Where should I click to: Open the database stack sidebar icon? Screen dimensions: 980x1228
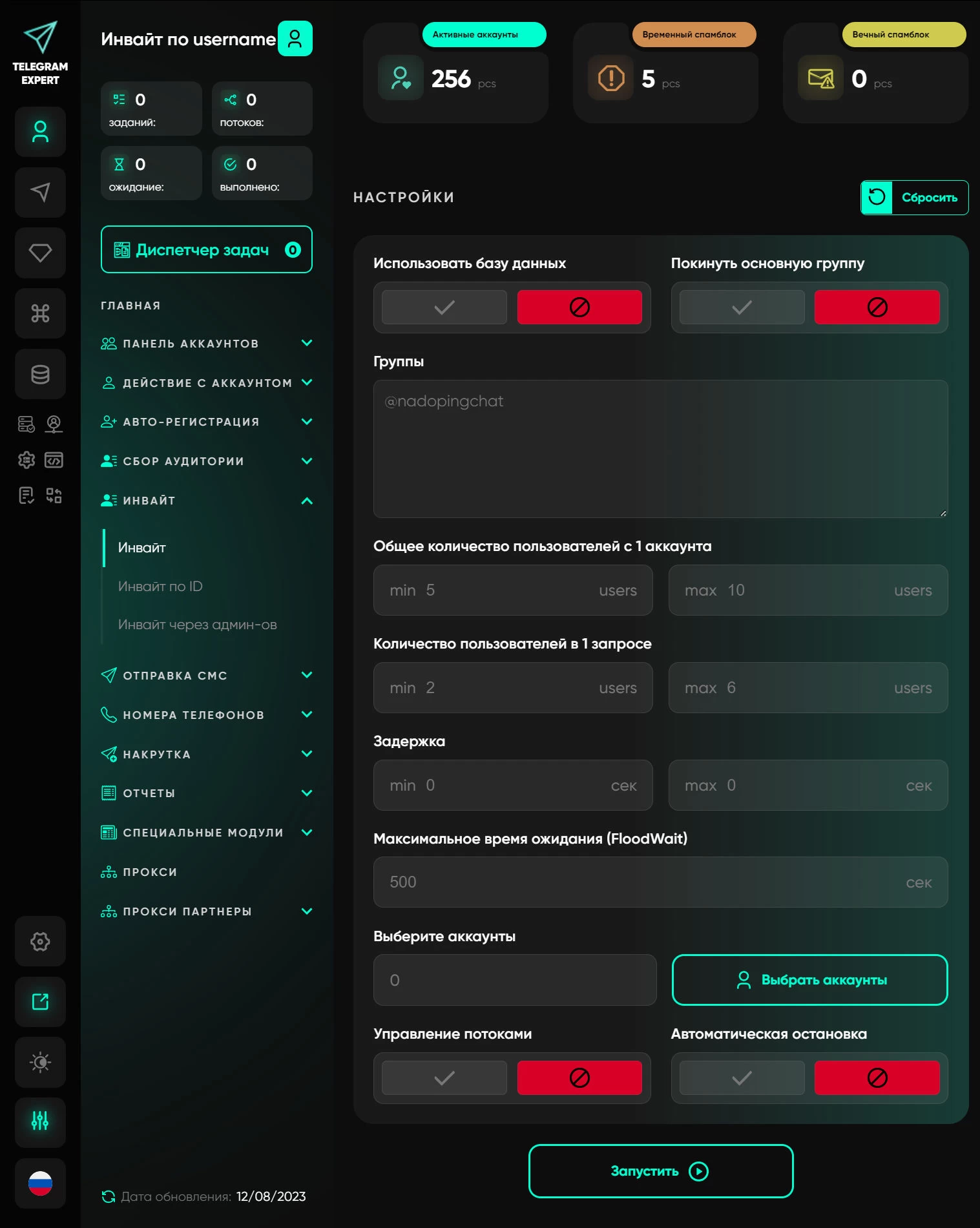tap(40, 374)
